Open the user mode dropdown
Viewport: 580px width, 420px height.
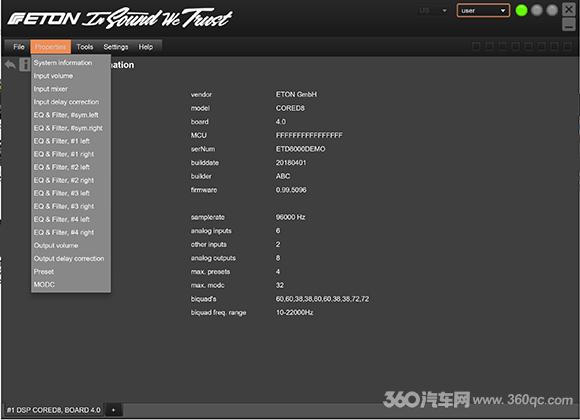tap(483, 11)
